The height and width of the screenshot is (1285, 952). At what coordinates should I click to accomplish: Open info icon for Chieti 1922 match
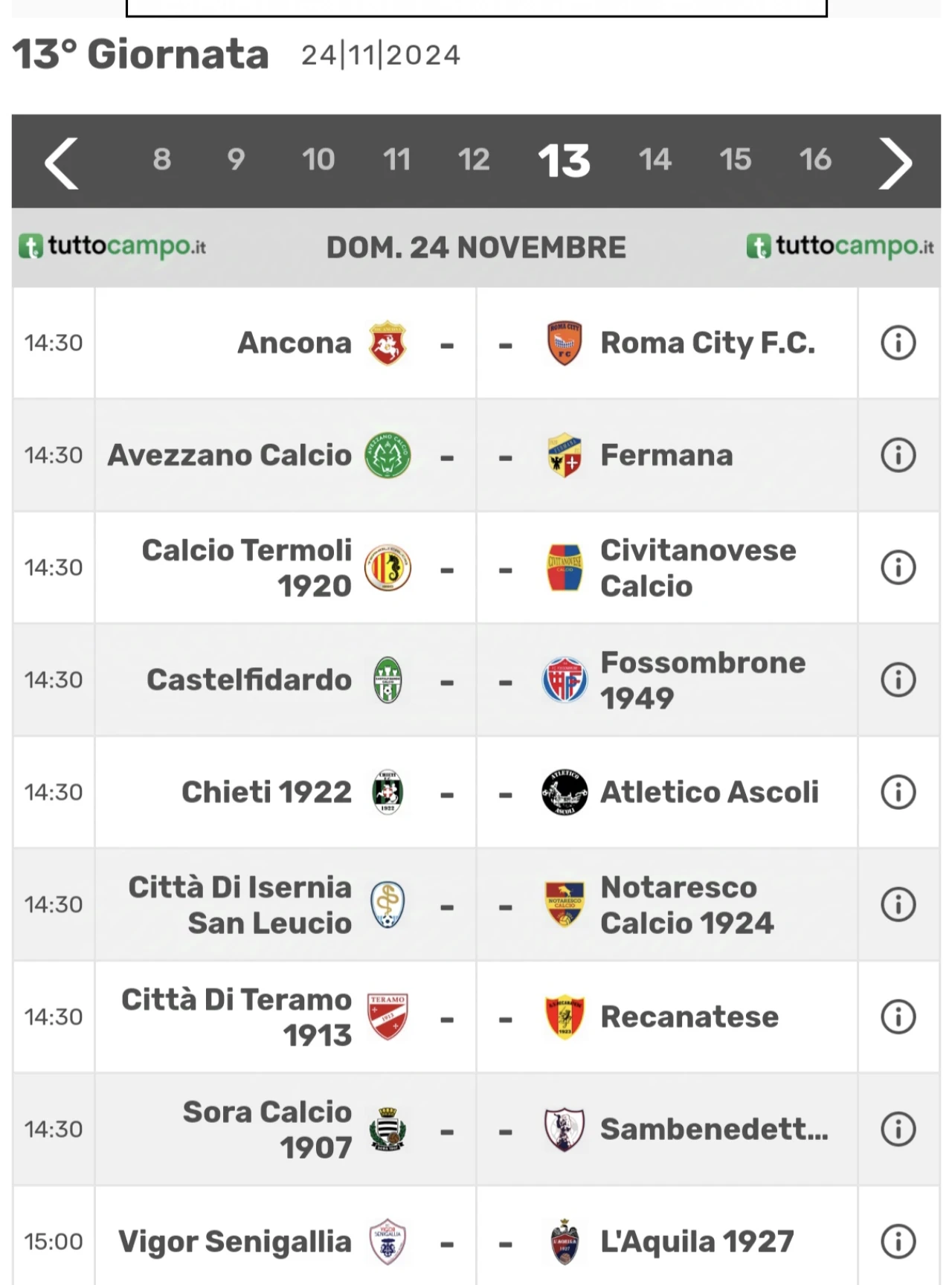[898, 792]
